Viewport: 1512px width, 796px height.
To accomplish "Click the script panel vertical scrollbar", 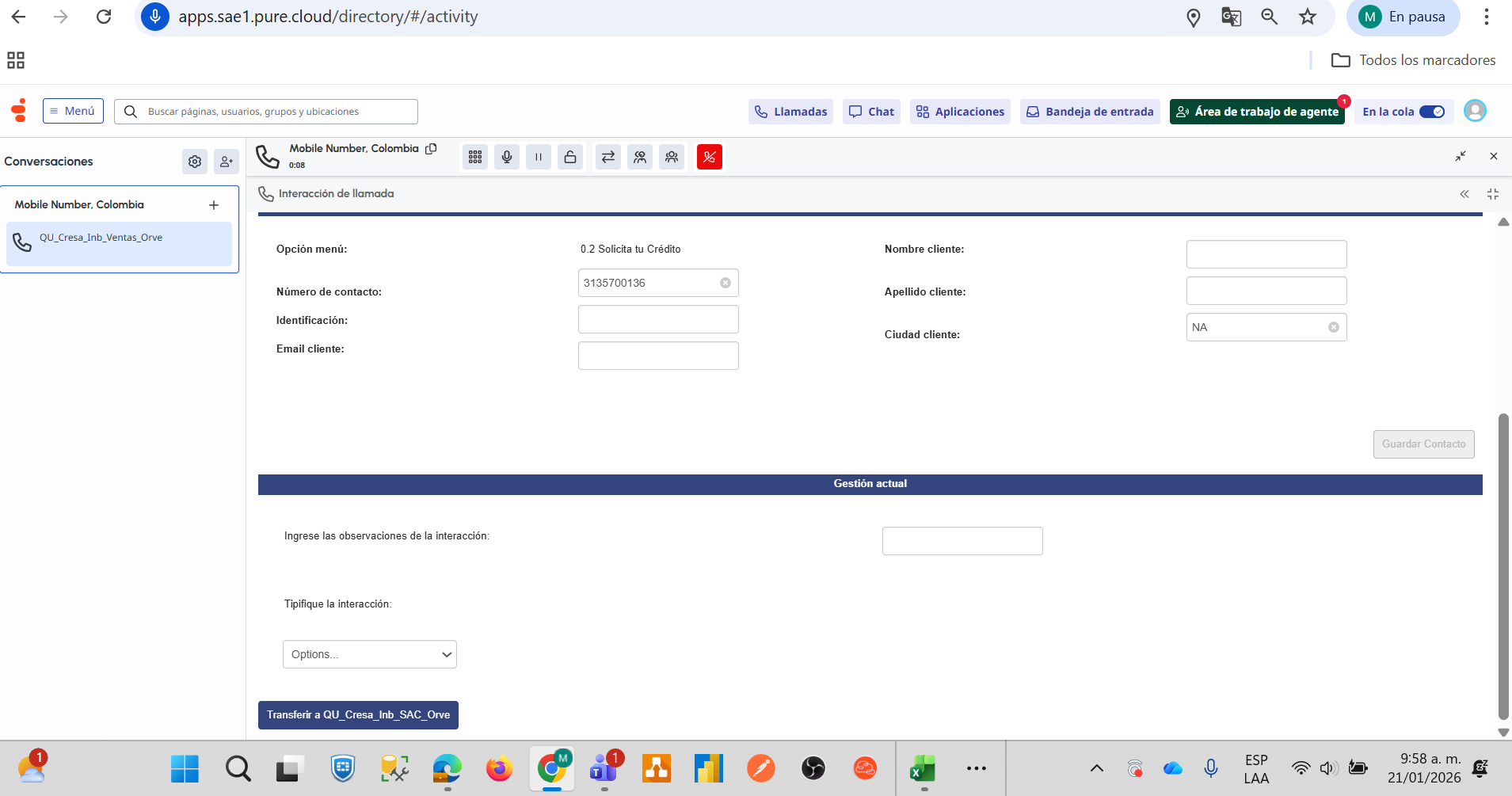I will (1503, 566).
